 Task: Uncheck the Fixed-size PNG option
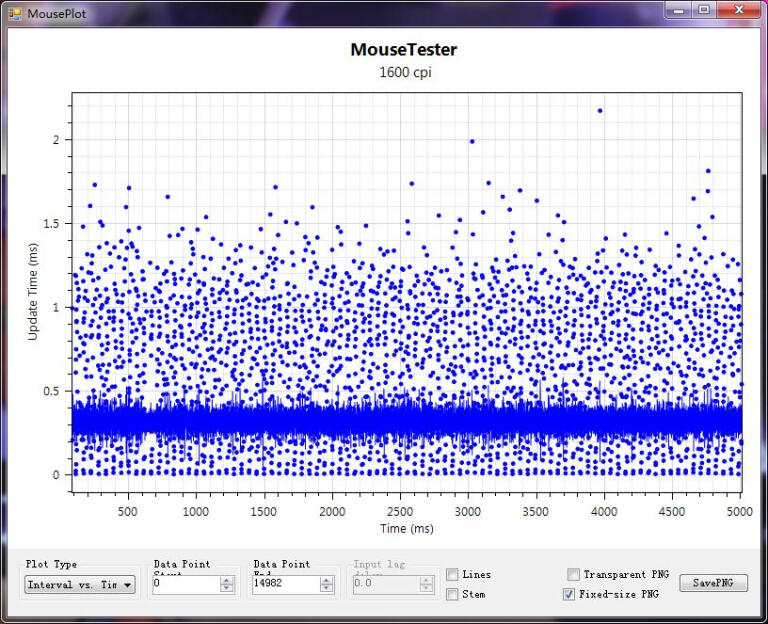click(570, 594)
